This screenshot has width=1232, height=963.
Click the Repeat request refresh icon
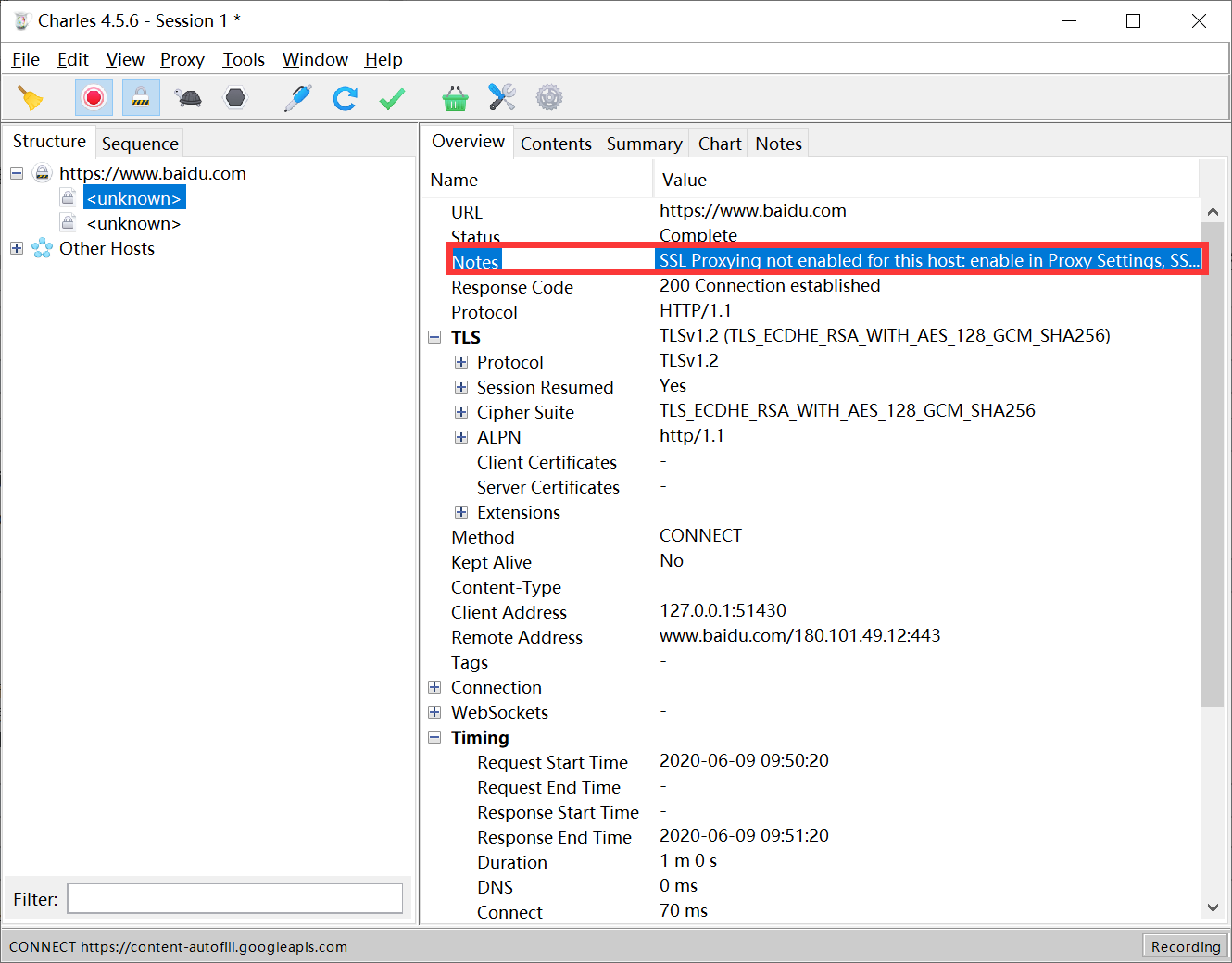click(x=346, y=98)
